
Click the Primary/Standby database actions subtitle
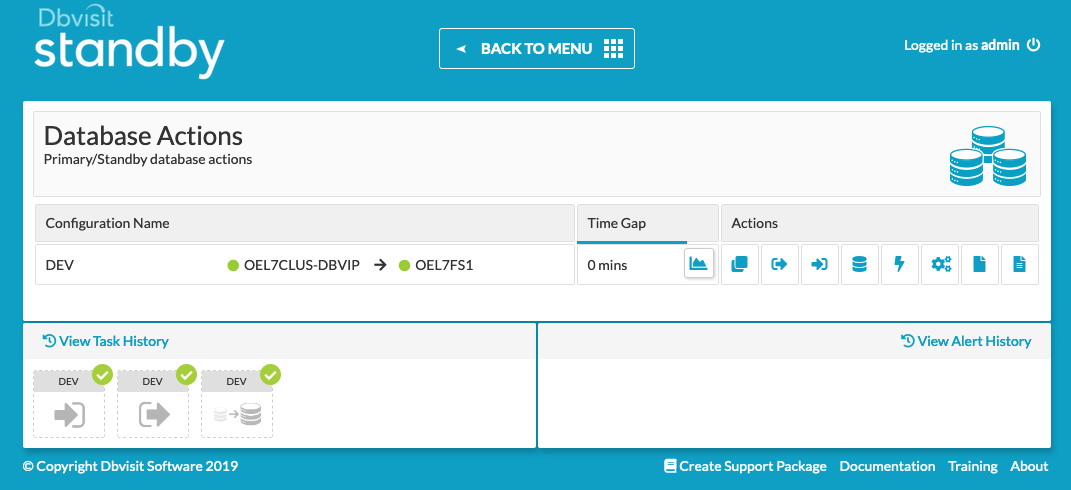click(x=148, y=160)
